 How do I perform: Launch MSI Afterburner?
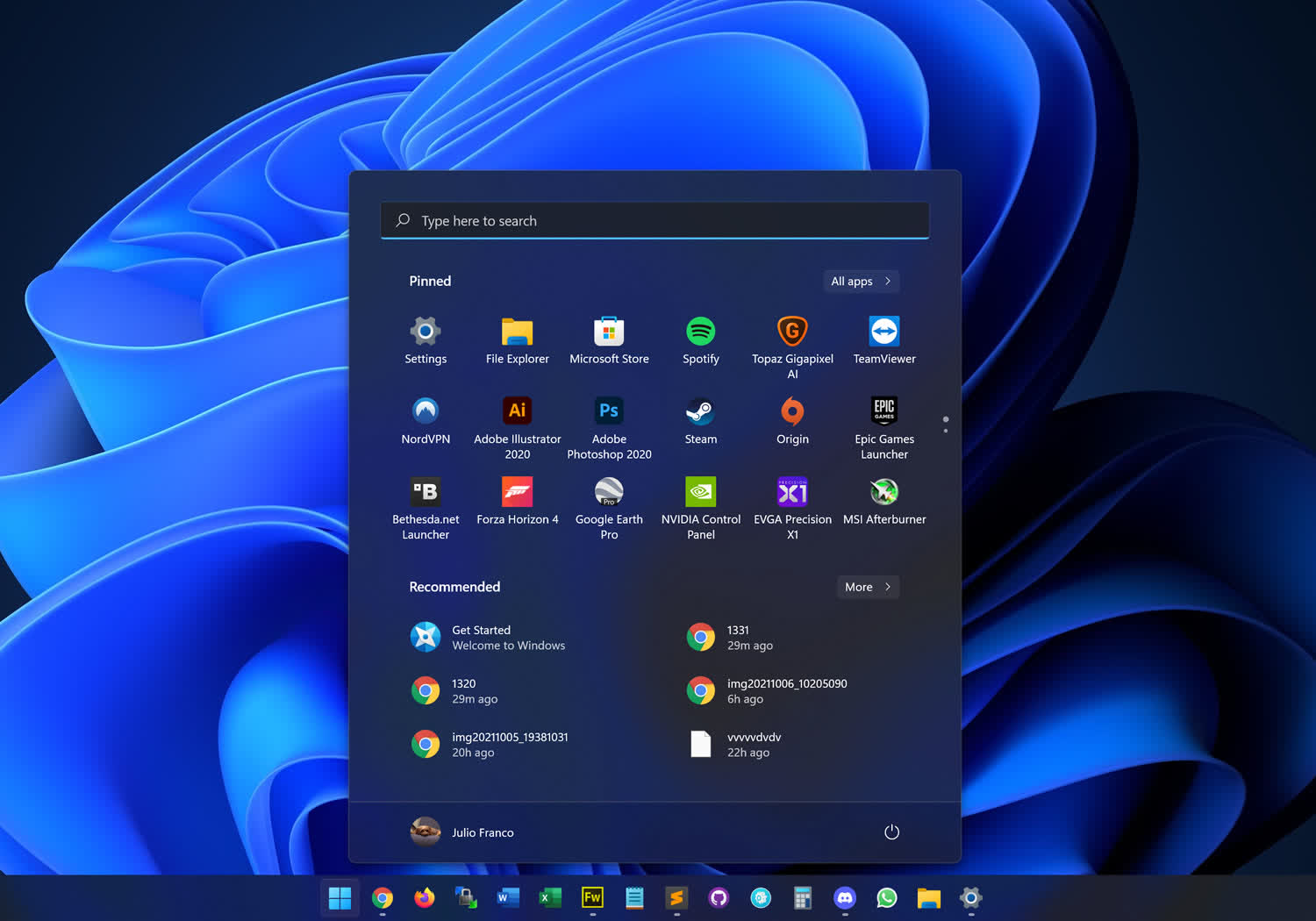(883, 493)
